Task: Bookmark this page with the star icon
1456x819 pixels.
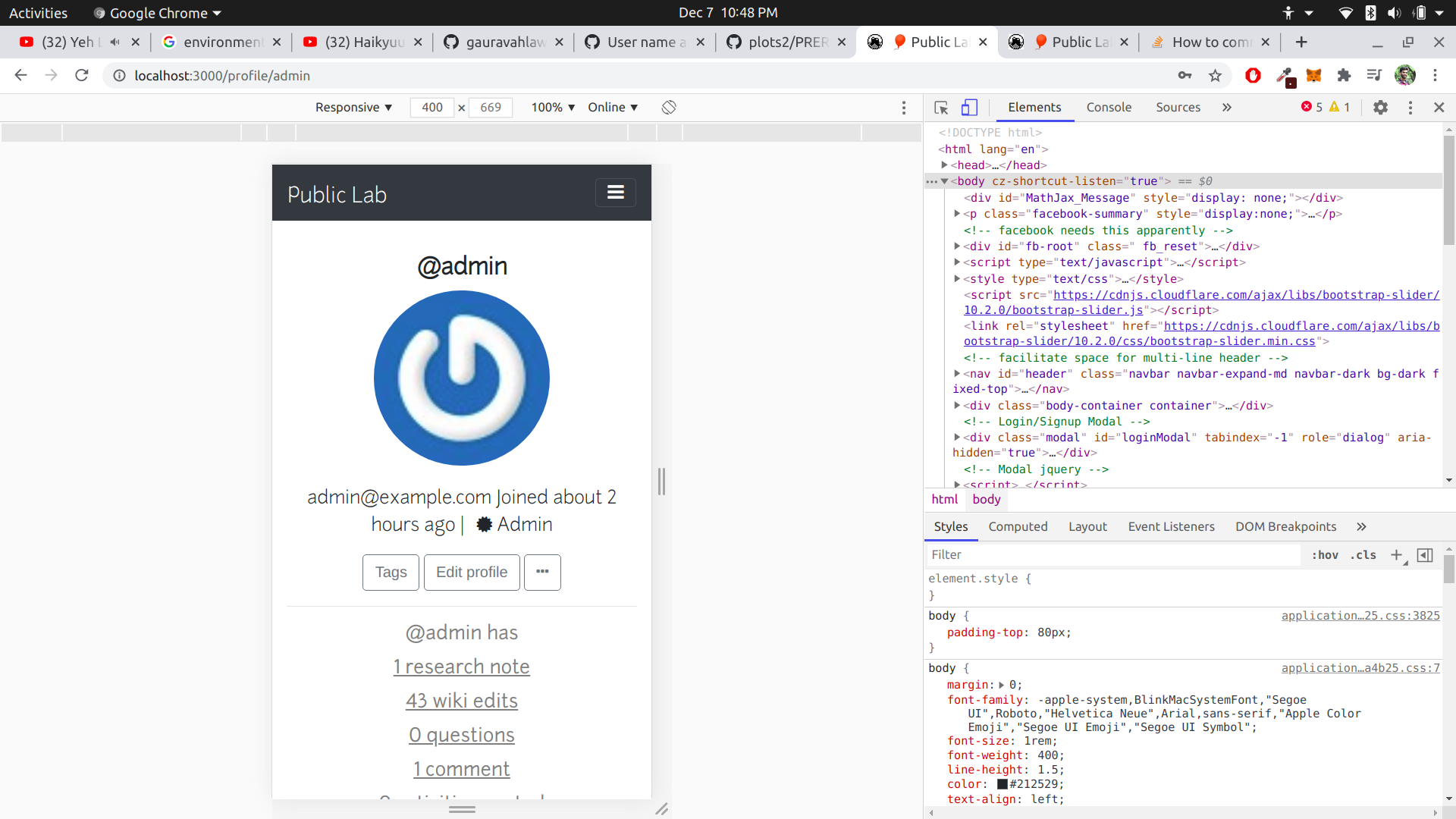Action: pyautogui.click(x=1215, y=76)
